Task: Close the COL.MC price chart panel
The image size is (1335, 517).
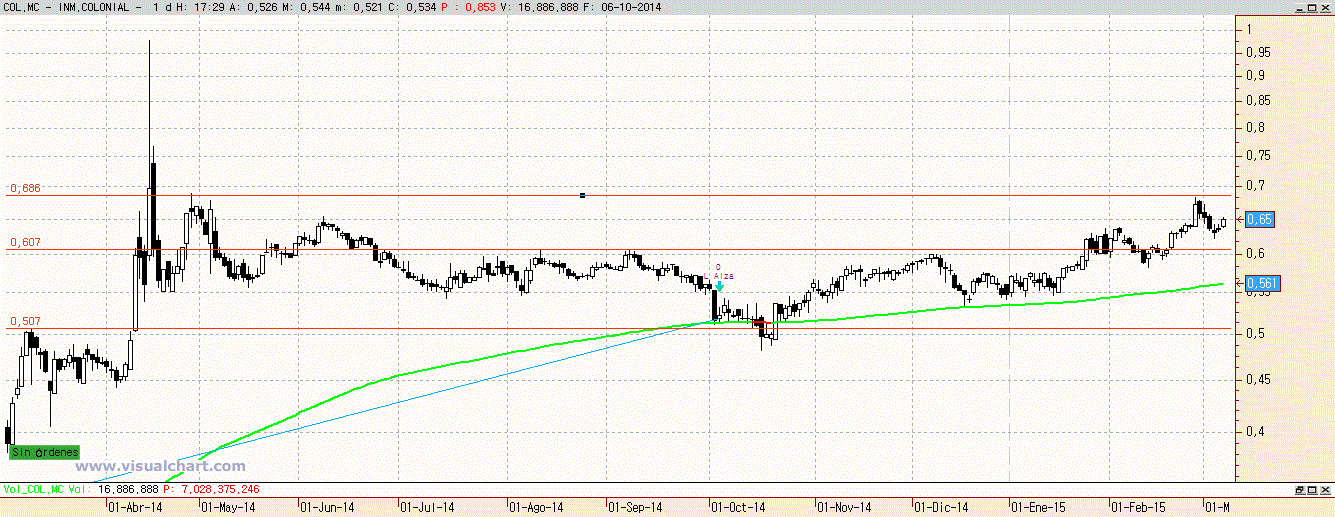Action: (x=1326, y=7)
